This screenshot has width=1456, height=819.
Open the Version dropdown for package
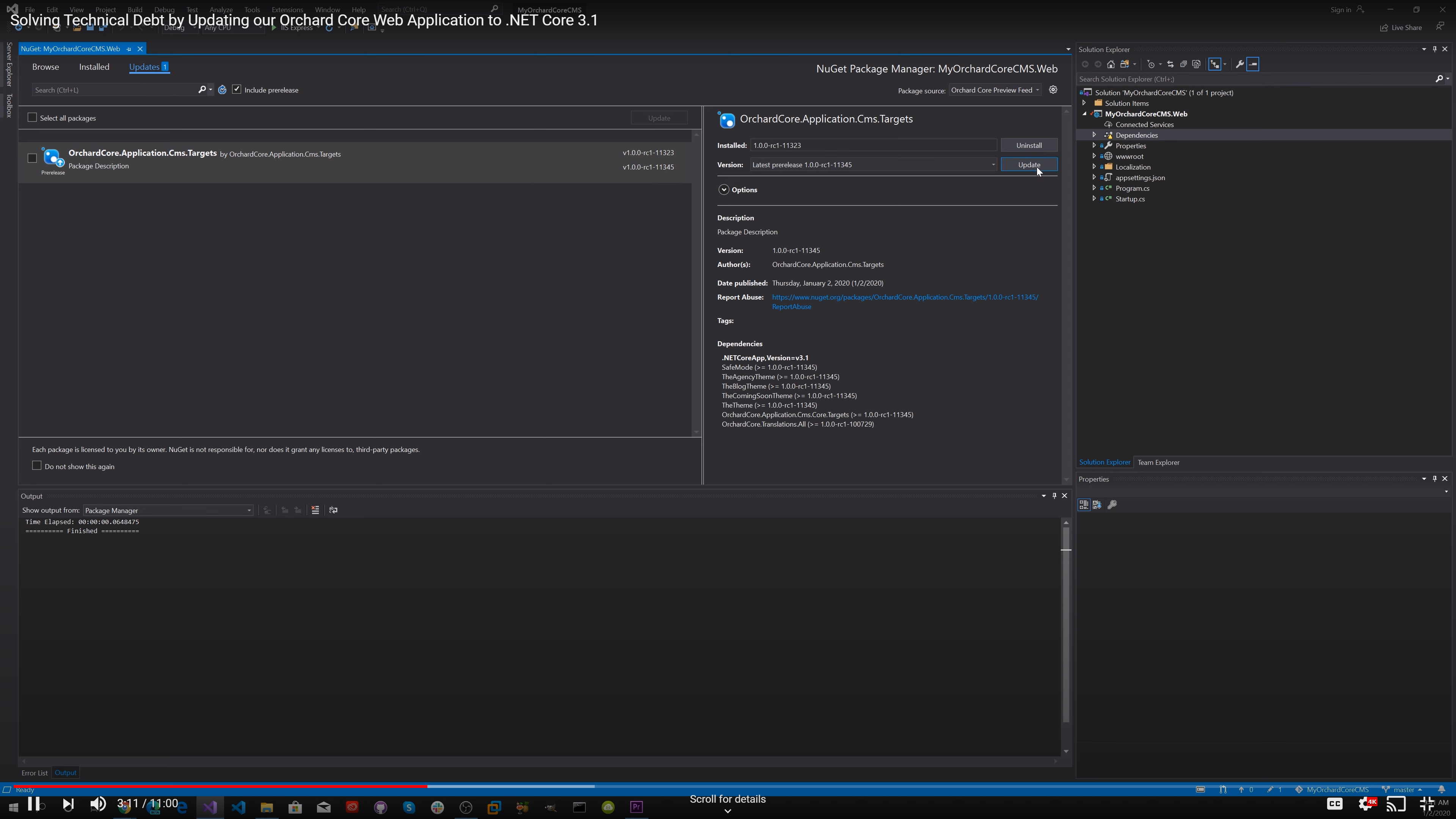coord(993,165)
